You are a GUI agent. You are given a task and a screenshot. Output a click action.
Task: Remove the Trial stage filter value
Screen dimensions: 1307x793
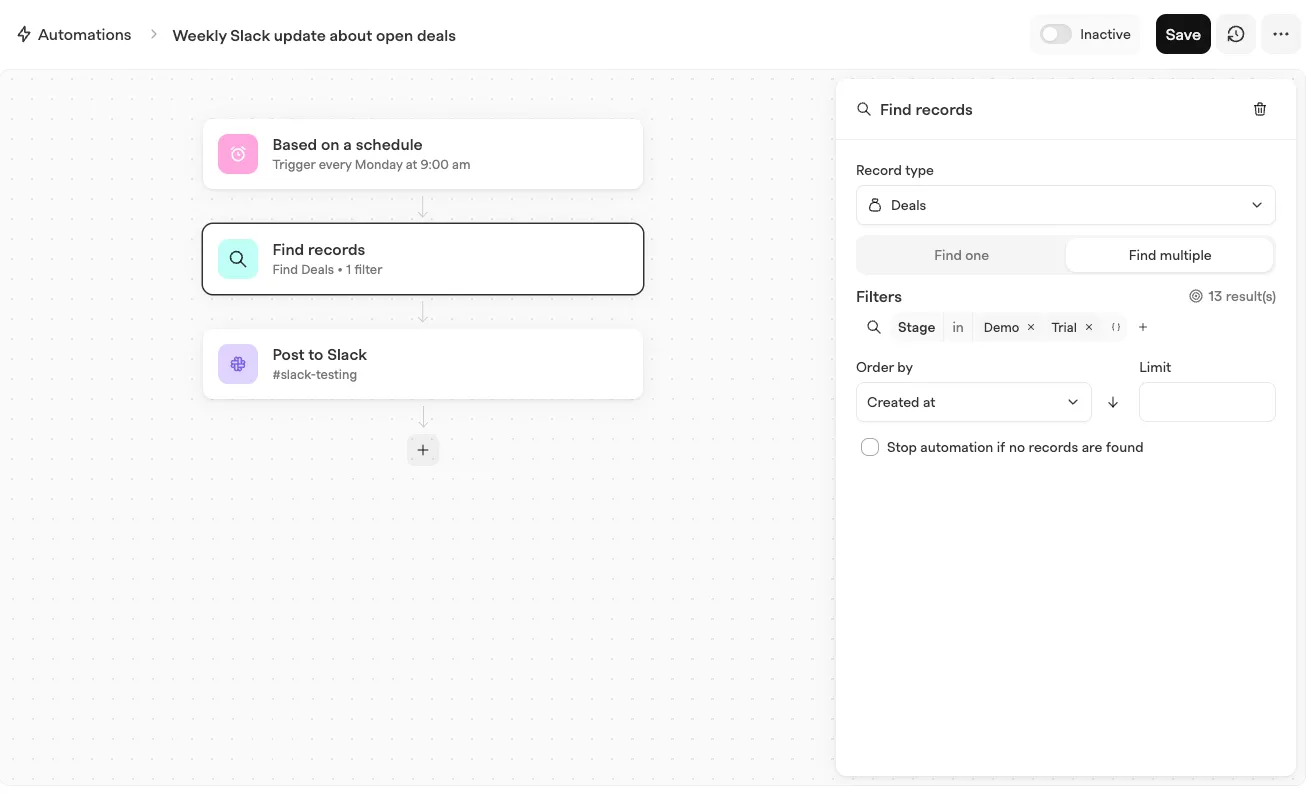(1089, 327)
